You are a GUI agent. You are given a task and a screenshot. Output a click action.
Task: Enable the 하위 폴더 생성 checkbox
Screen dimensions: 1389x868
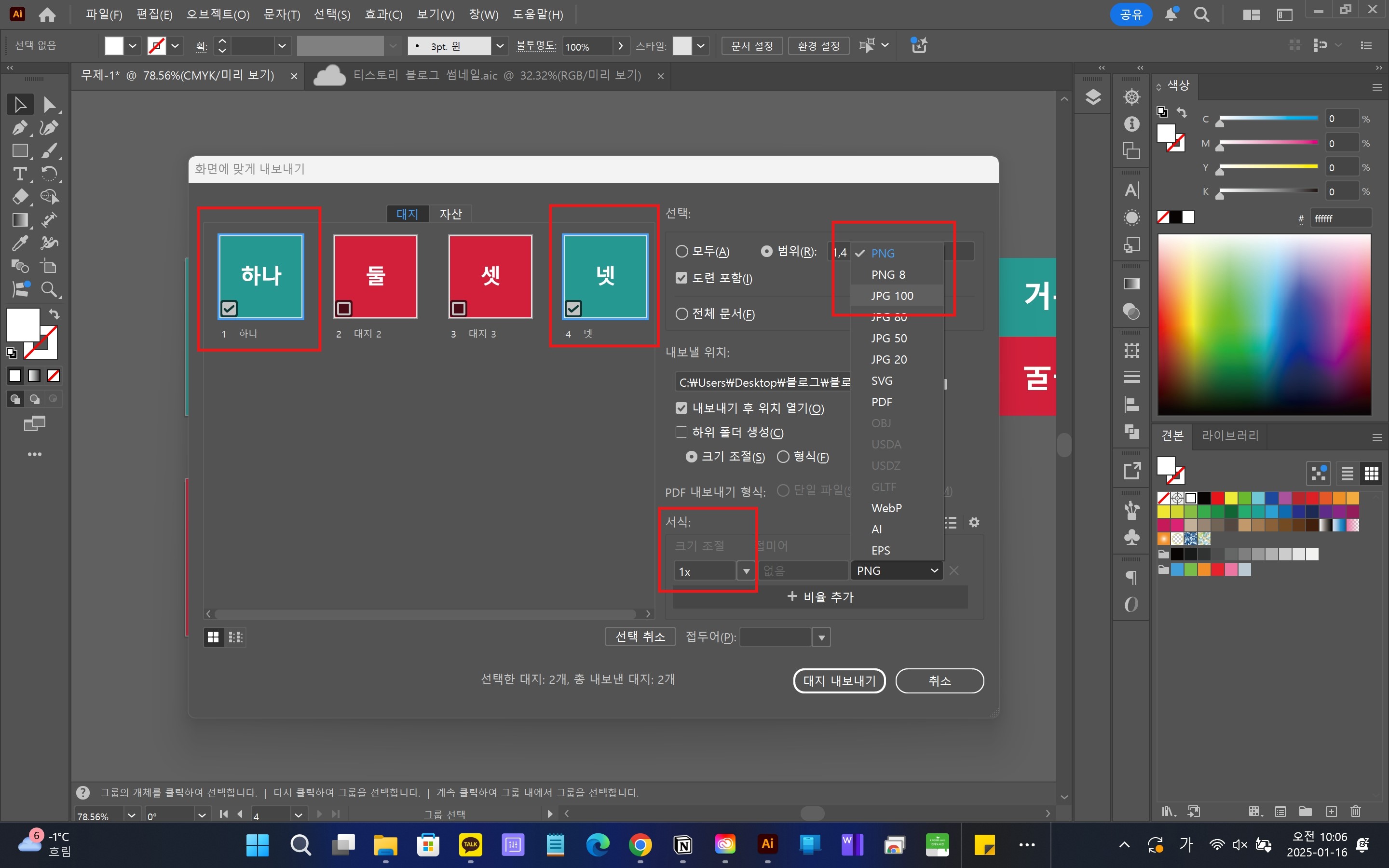point(681,432)
